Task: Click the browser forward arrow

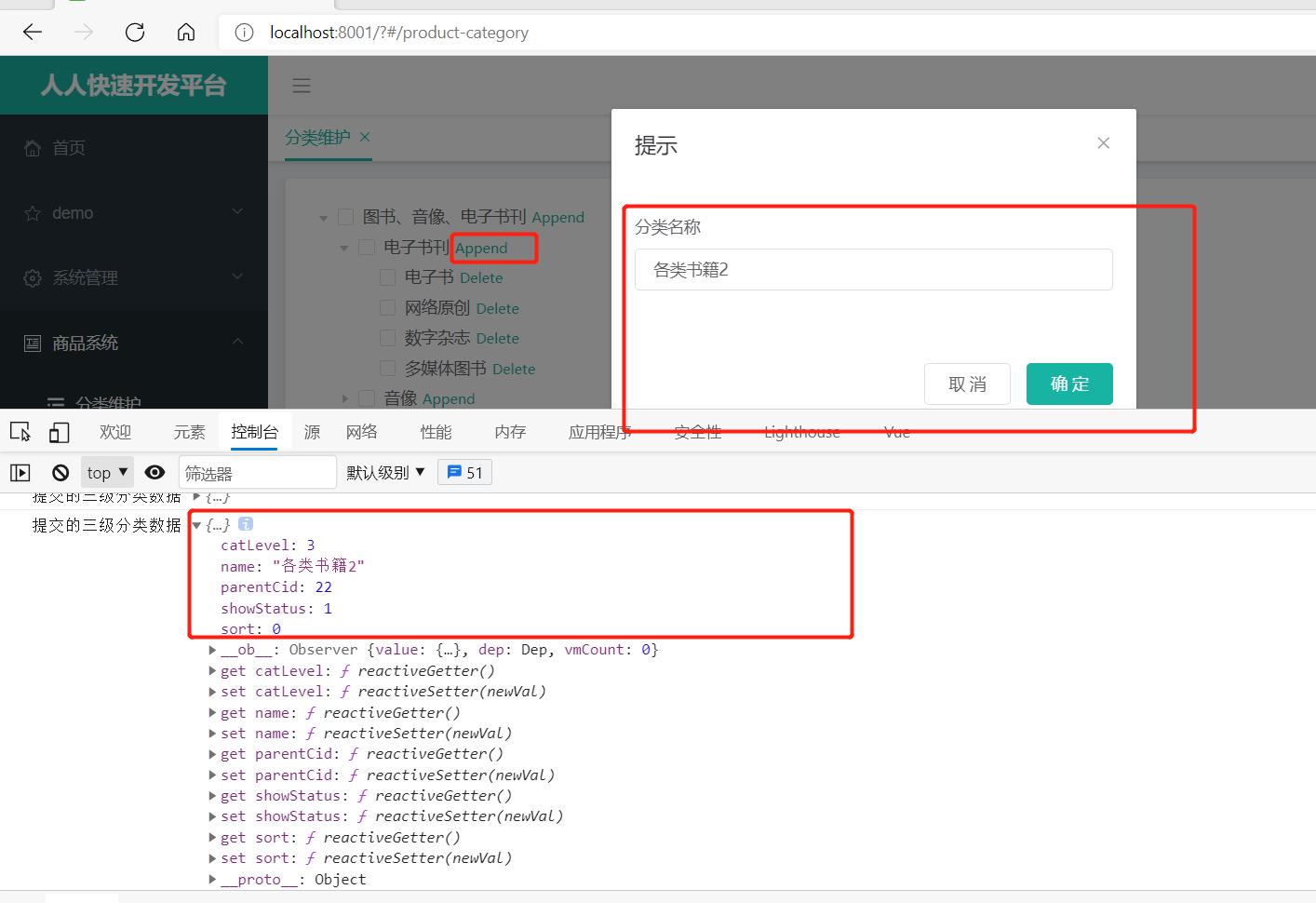Action: coord(84,33)
